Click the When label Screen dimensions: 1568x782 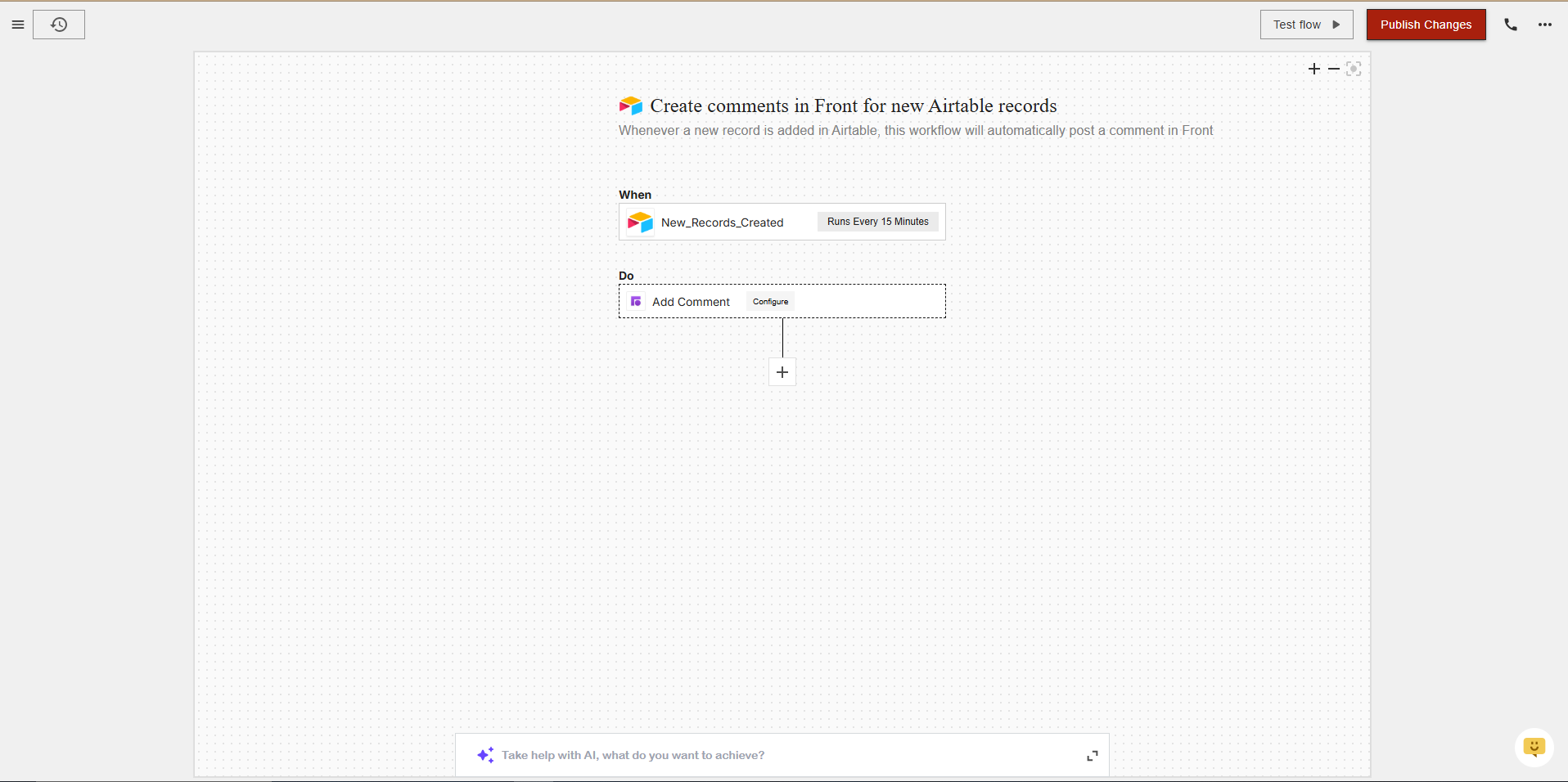635,195
